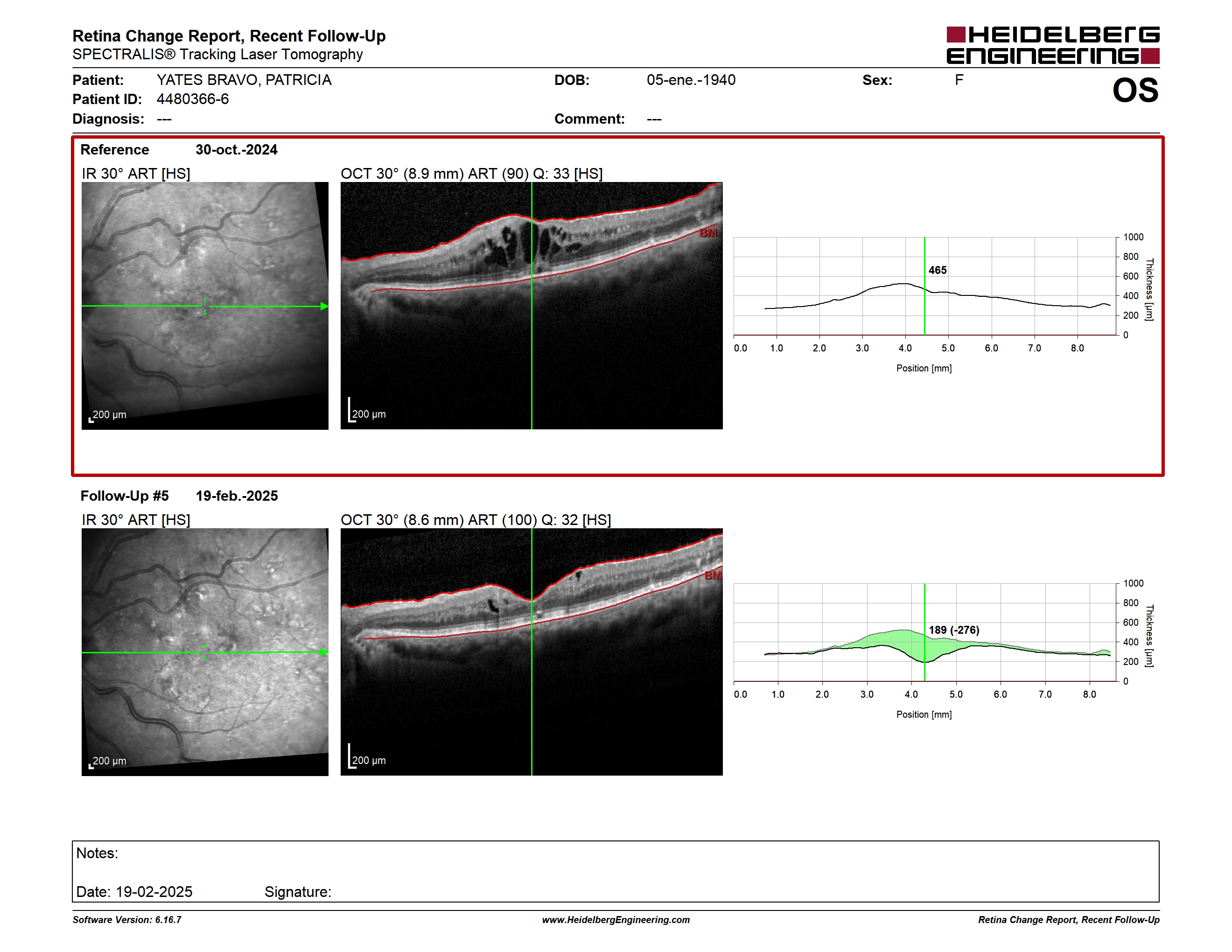This screenshot has width=1232, height=952.
Task: Click the Reference IR 30° ART [HS] caption
Action: [x=136, y=174]
